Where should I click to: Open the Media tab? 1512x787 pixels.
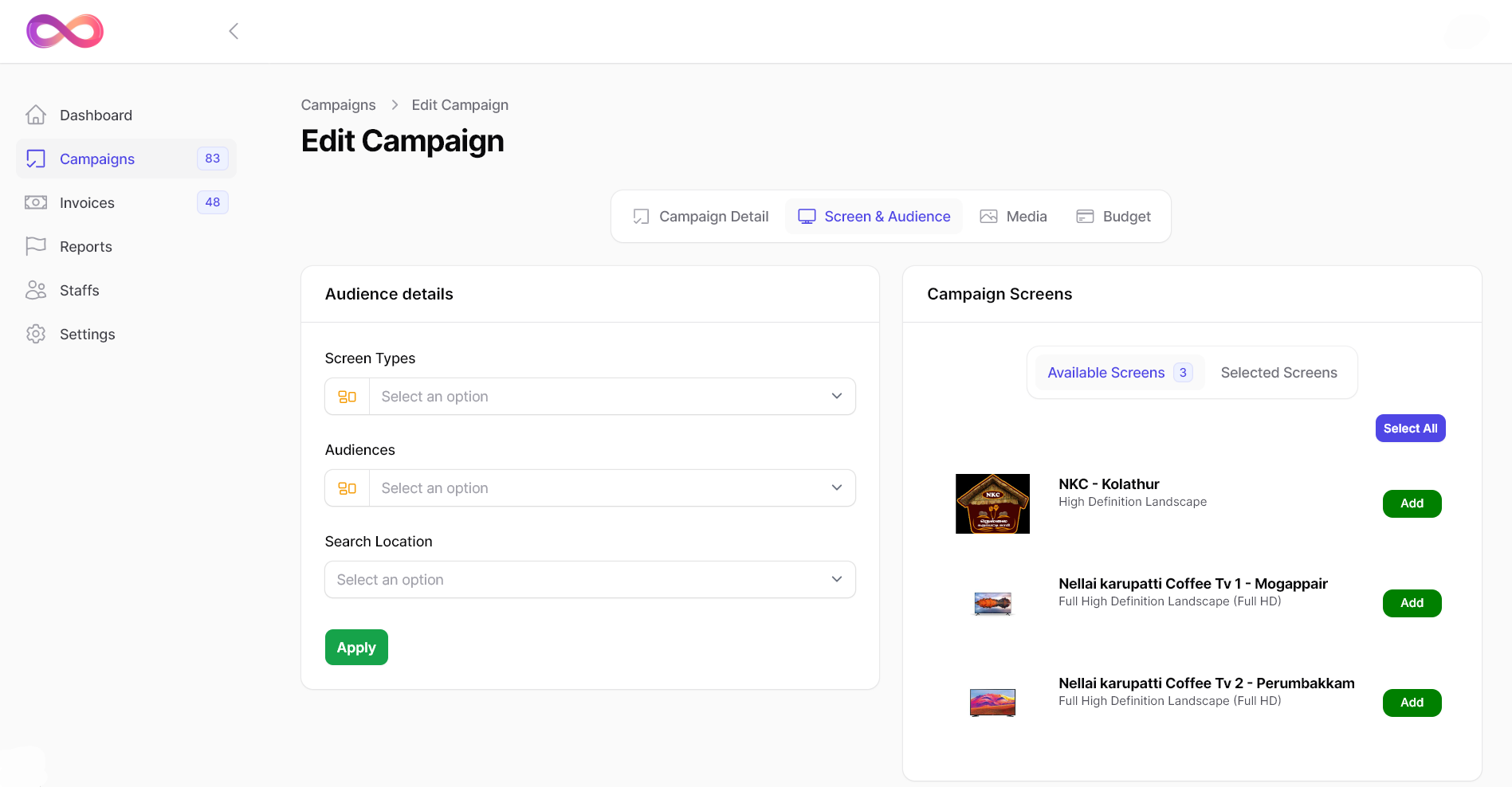1013,217
